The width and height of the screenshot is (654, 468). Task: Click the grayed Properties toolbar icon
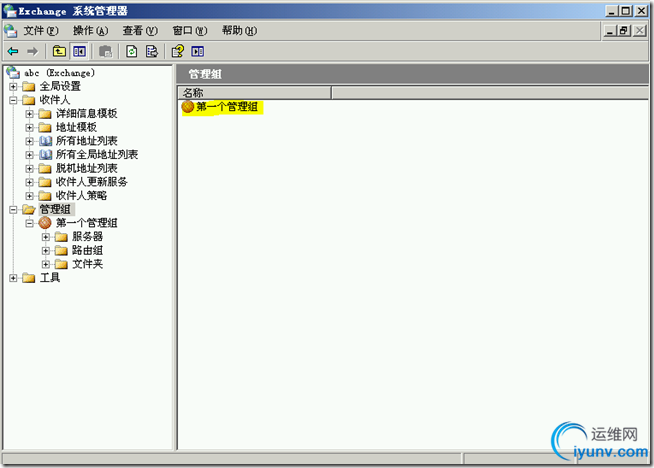106,51
